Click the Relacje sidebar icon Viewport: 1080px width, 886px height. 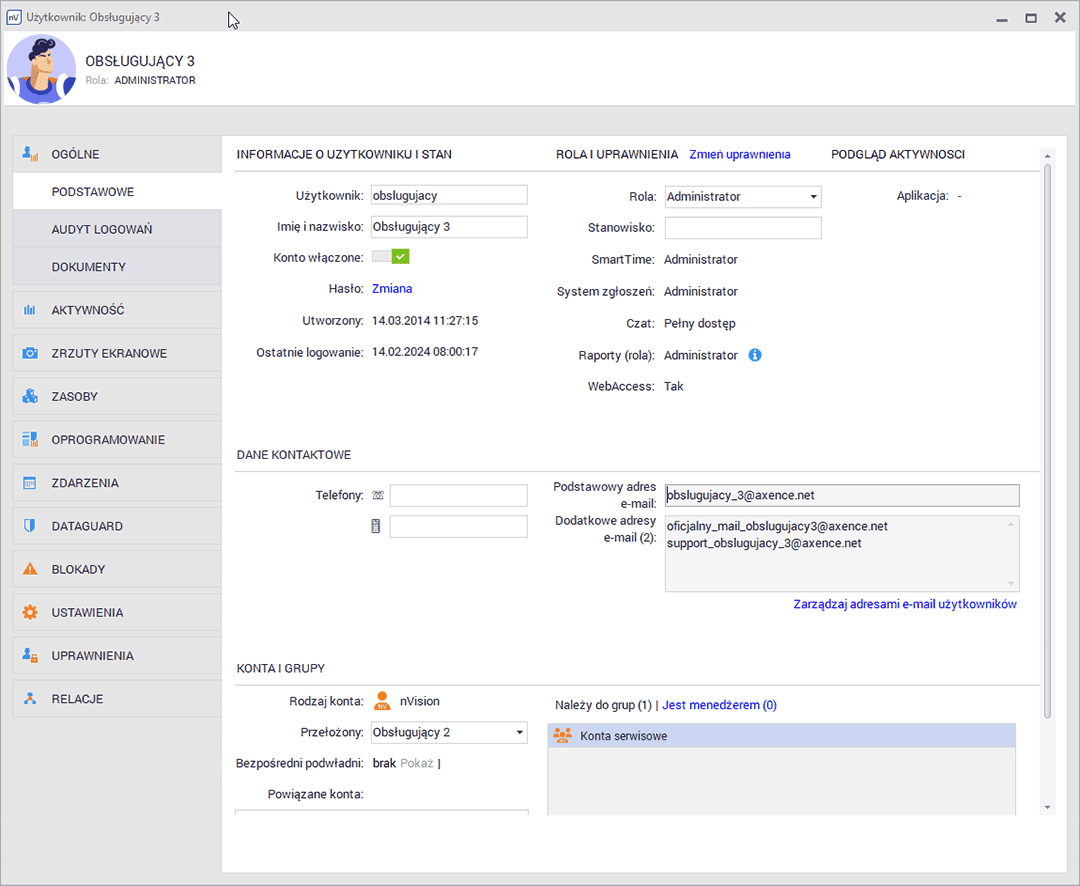[30, 699]
